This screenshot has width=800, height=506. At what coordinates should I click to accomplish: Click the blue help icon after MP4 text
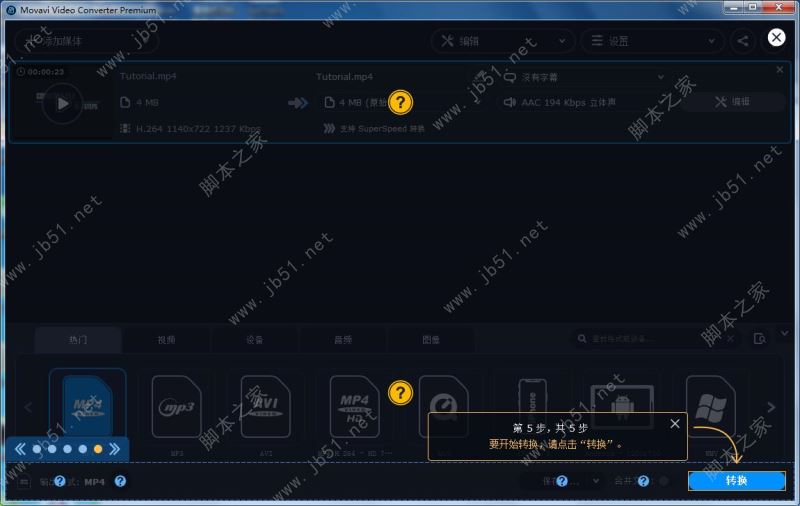click(x=120, y=481)
